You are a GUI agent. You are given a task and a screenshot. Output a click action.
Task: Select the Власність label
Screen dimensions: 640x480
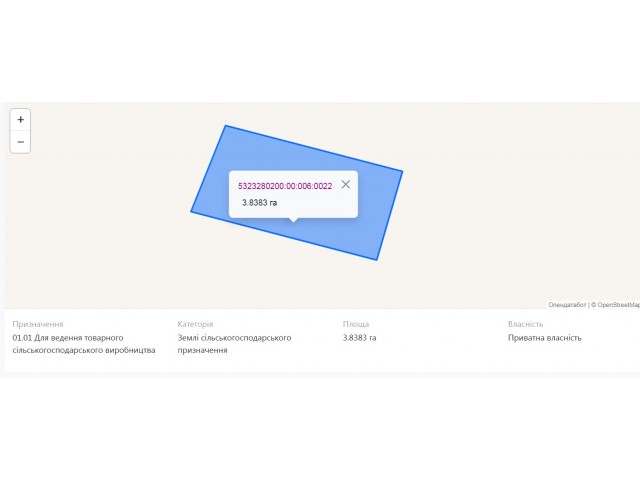coord(525,324)
